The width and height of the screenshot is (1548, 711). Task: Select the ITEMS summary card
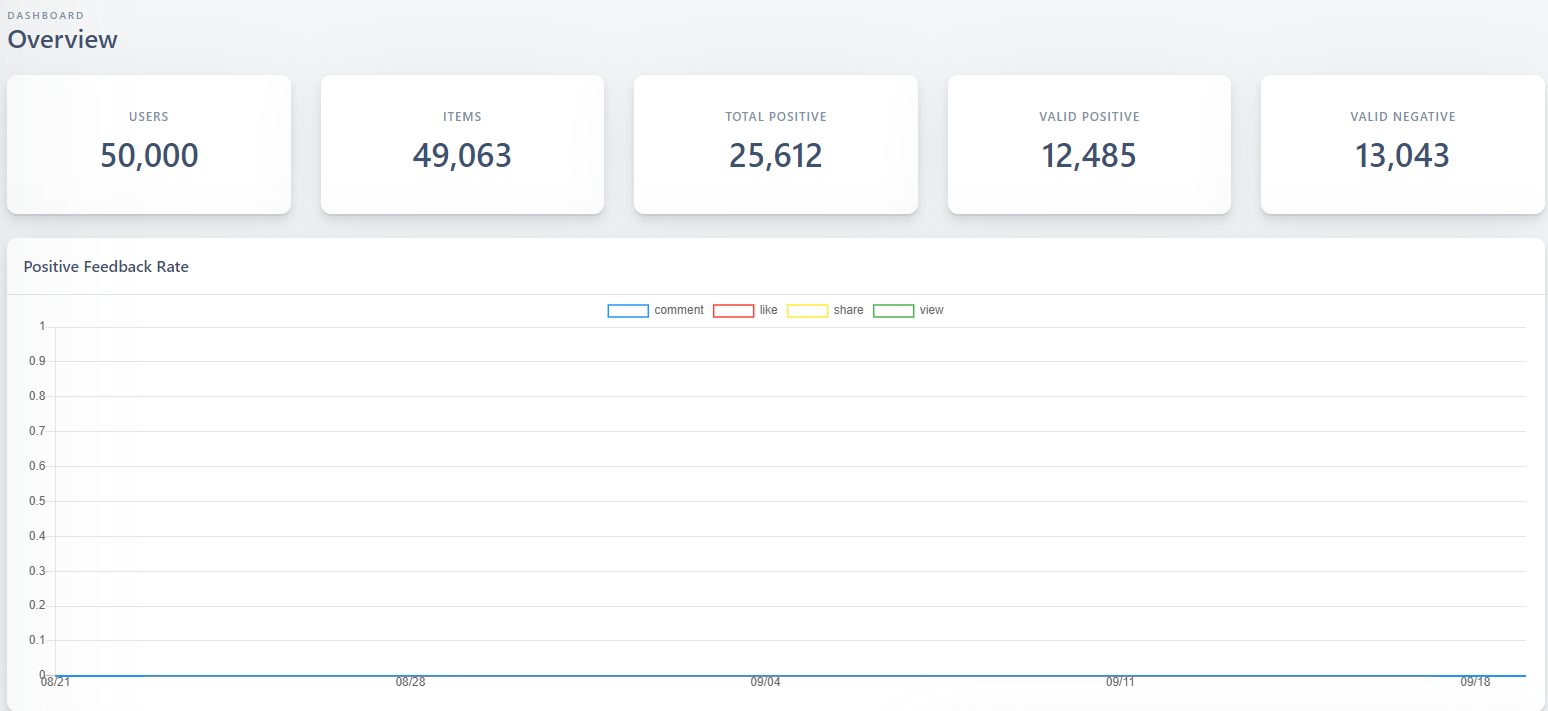[462, 144]
